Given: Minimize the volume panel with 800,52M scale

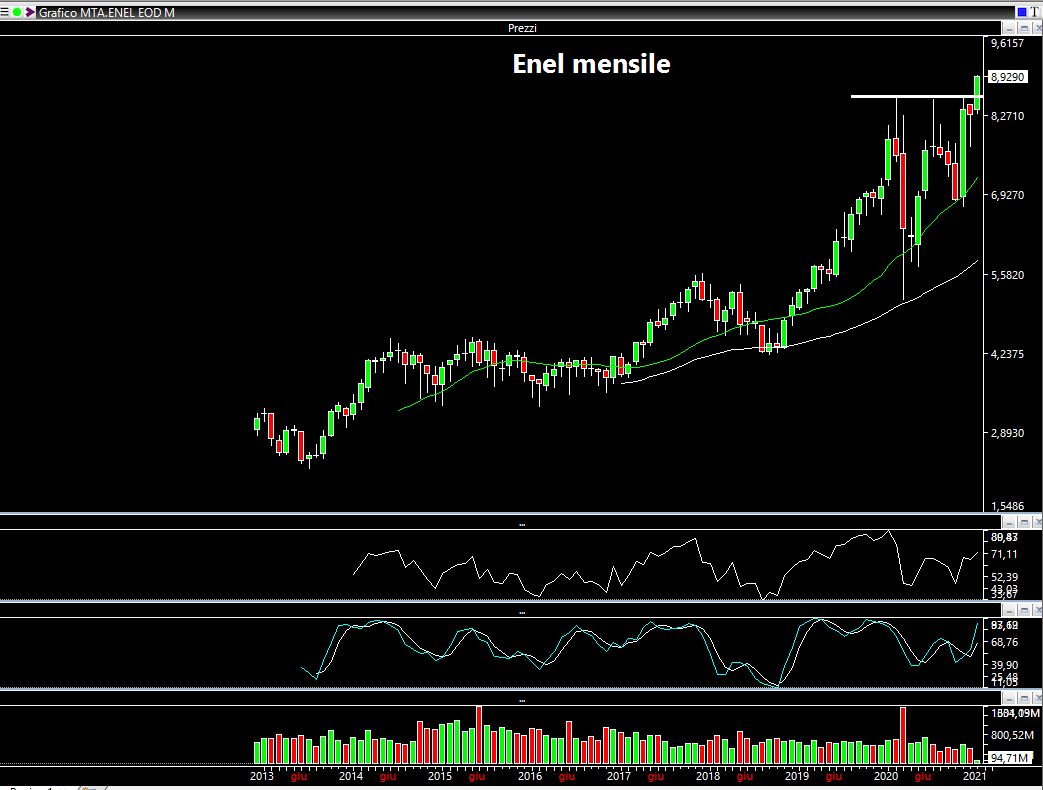Looking at the screenshot, I should pyautogui.click(x=1010, y=698).
